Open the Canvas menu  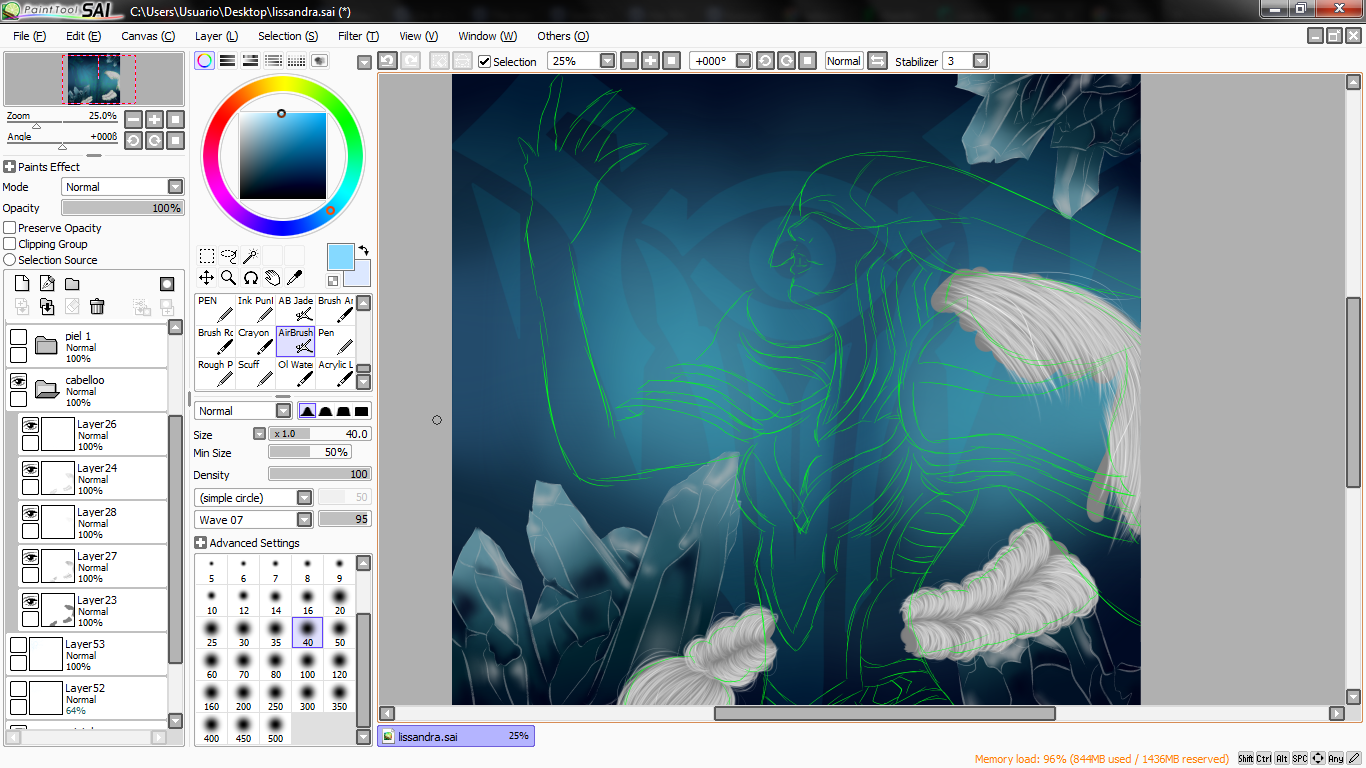pos(148,36)
